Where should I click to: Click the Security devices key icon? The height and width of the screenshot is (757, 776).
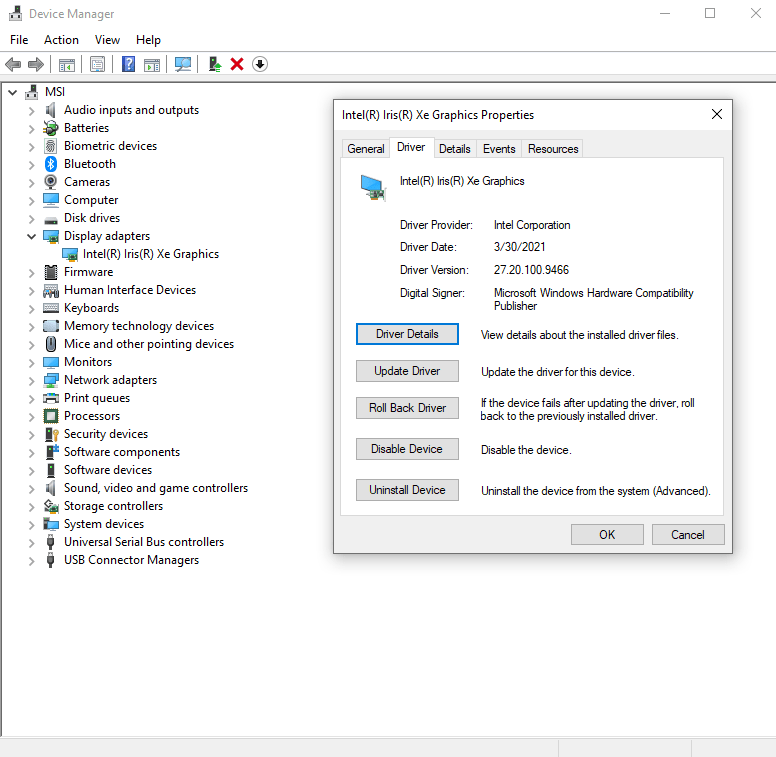click(51, 434)
